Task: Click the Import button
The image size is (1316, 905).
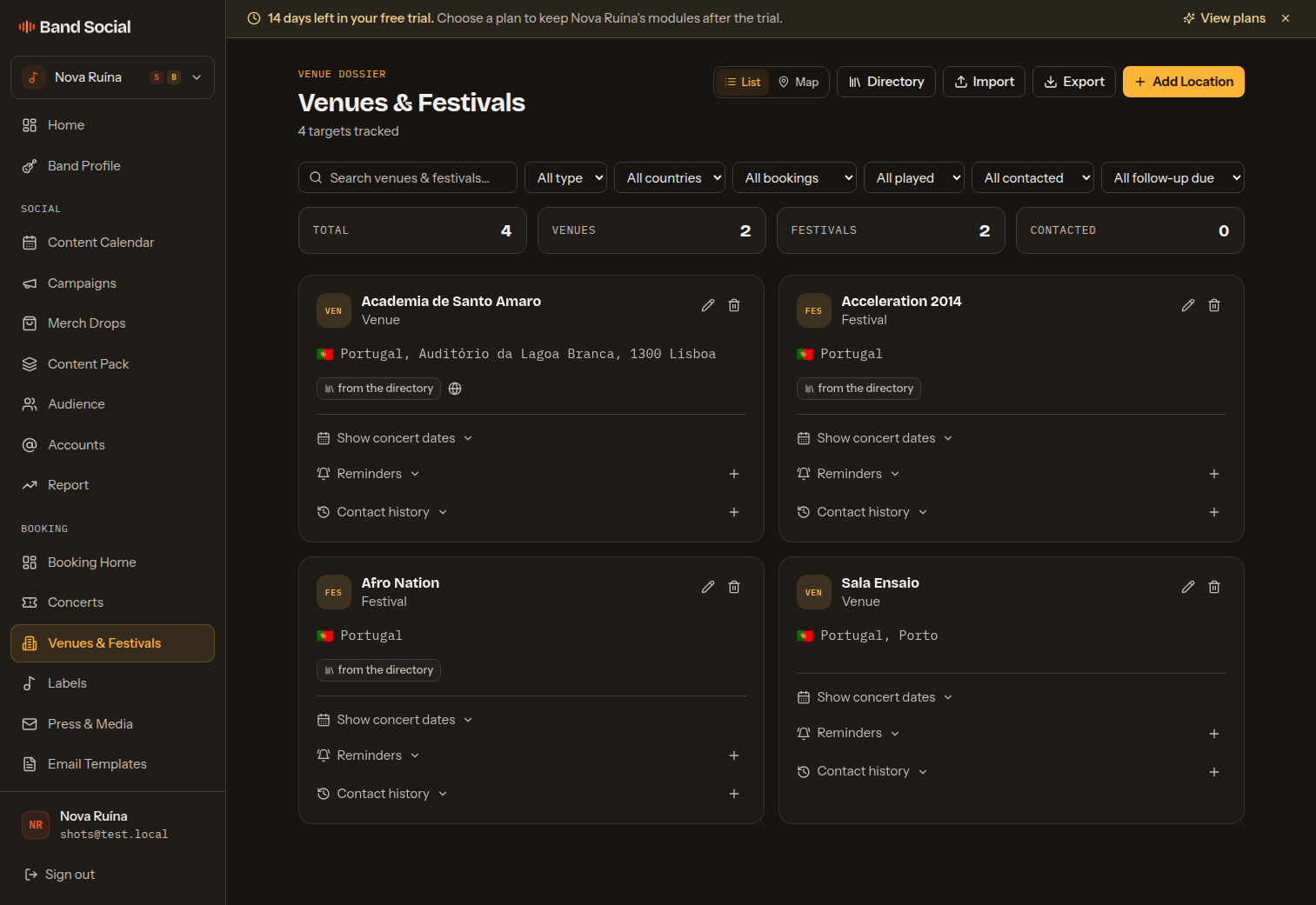Action: [984, 82]
